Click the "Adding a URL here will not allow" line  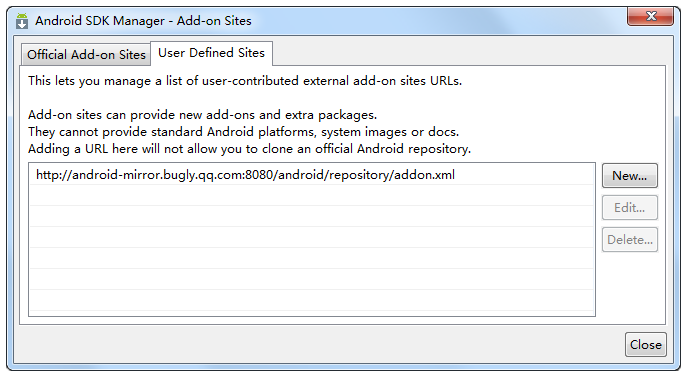click(x=249, y=149)
